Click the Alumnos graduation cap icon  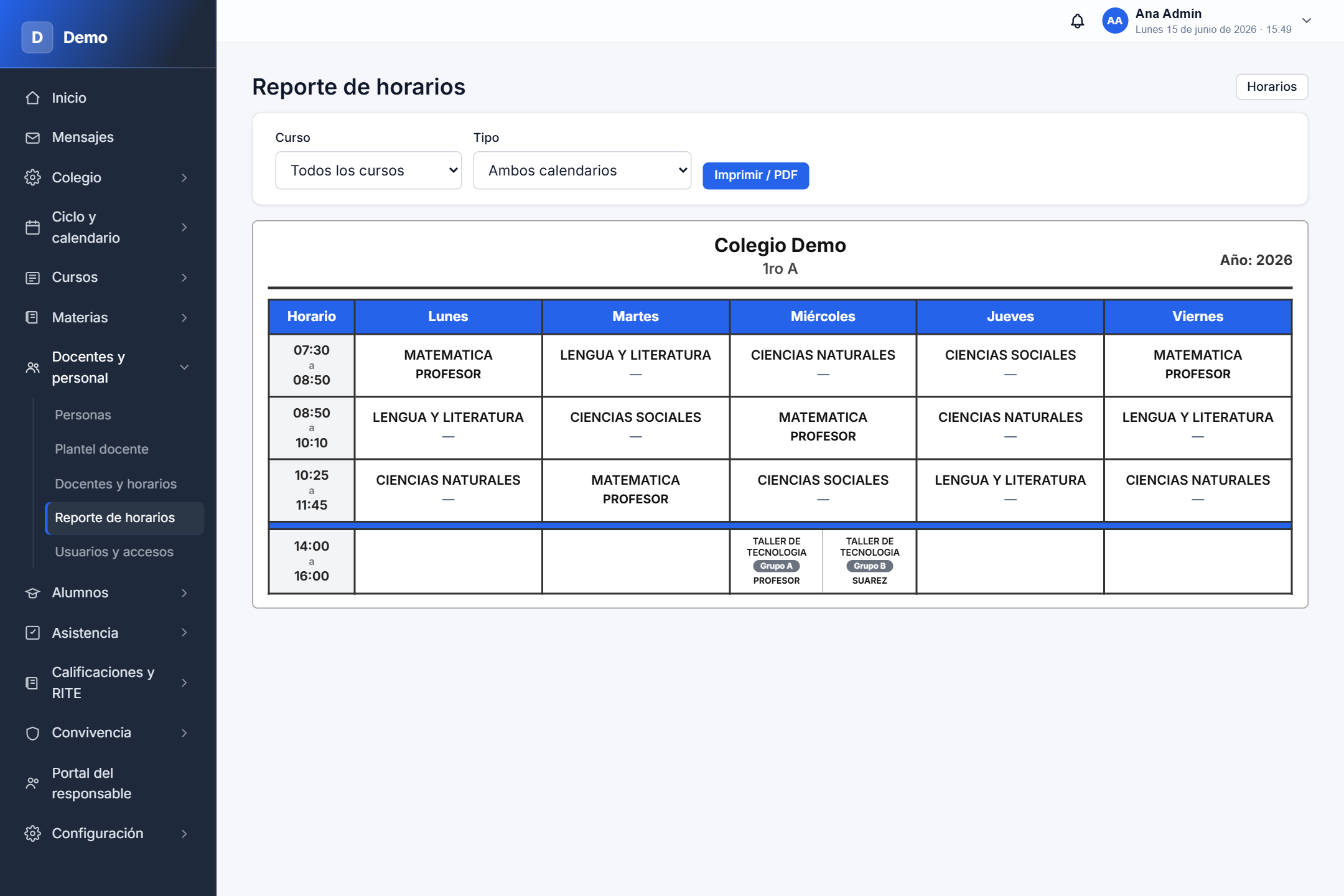point(32,593)
